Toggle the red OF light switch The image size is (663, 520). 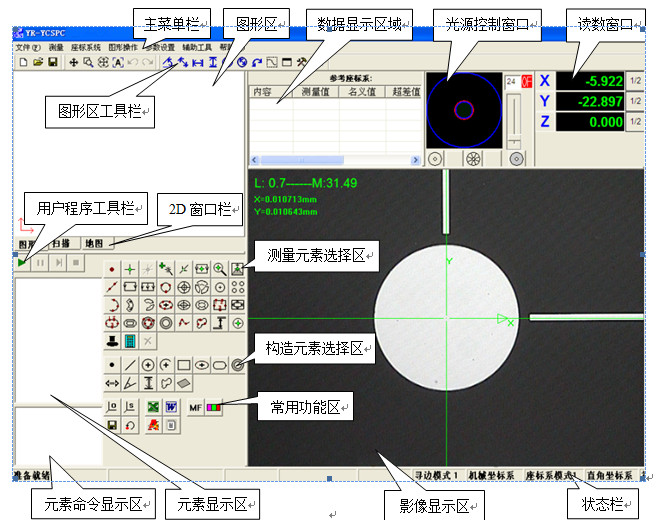525,81
